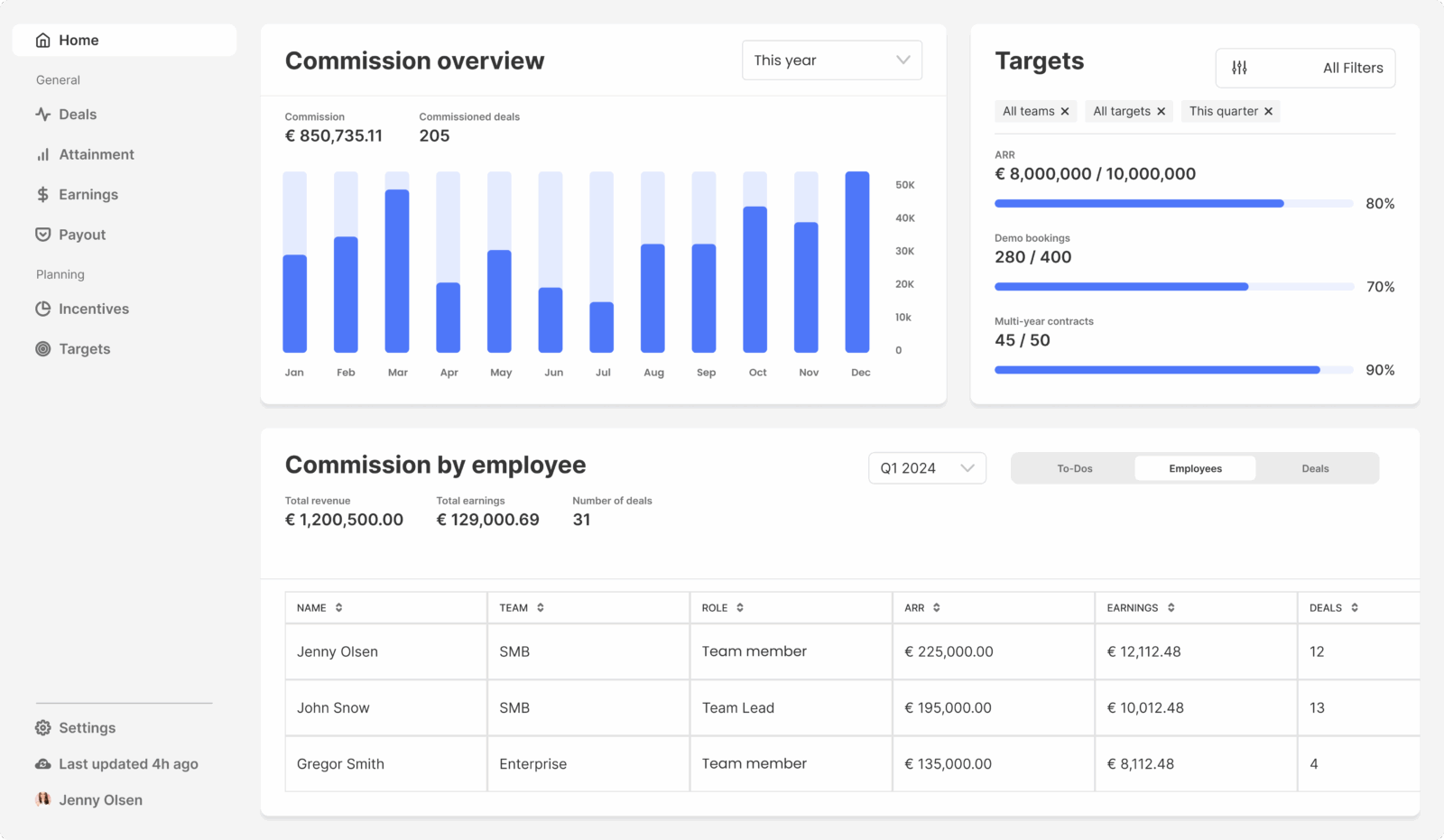
Task: Open Incentives from the Planning section
Action: tap(42, 309)
